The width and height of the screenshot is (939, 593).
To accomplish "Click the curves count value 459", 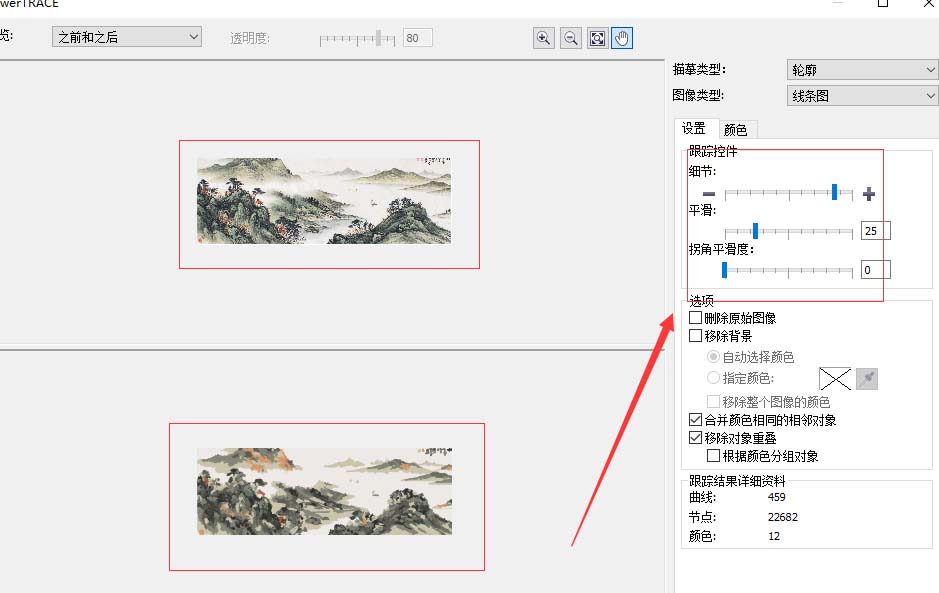I will [777, 497].
